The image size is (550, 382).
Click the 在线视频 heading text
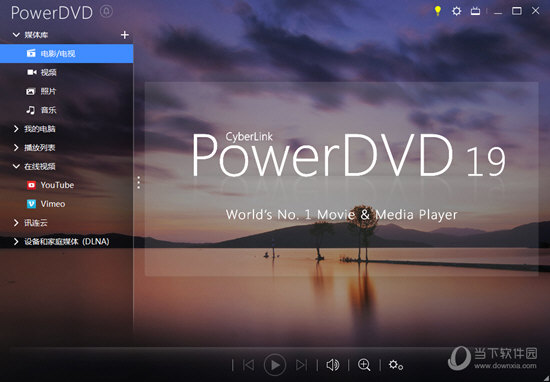click(x=40, y=166)
